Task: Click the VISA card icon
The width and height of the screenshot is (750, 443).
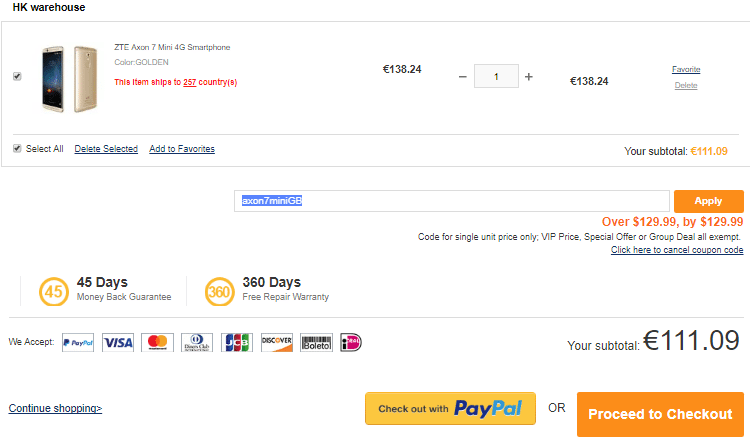Action: tap(118, 343)
